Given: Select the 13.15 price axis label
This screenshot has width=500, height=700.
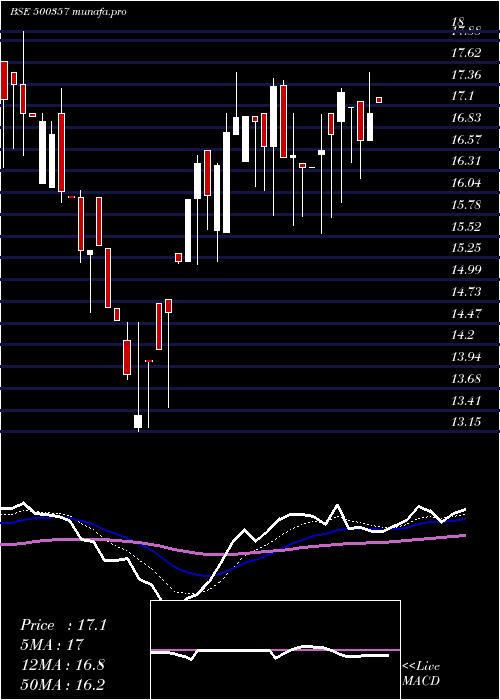Looking at the screenshot, I should click(x=466, y=422).
